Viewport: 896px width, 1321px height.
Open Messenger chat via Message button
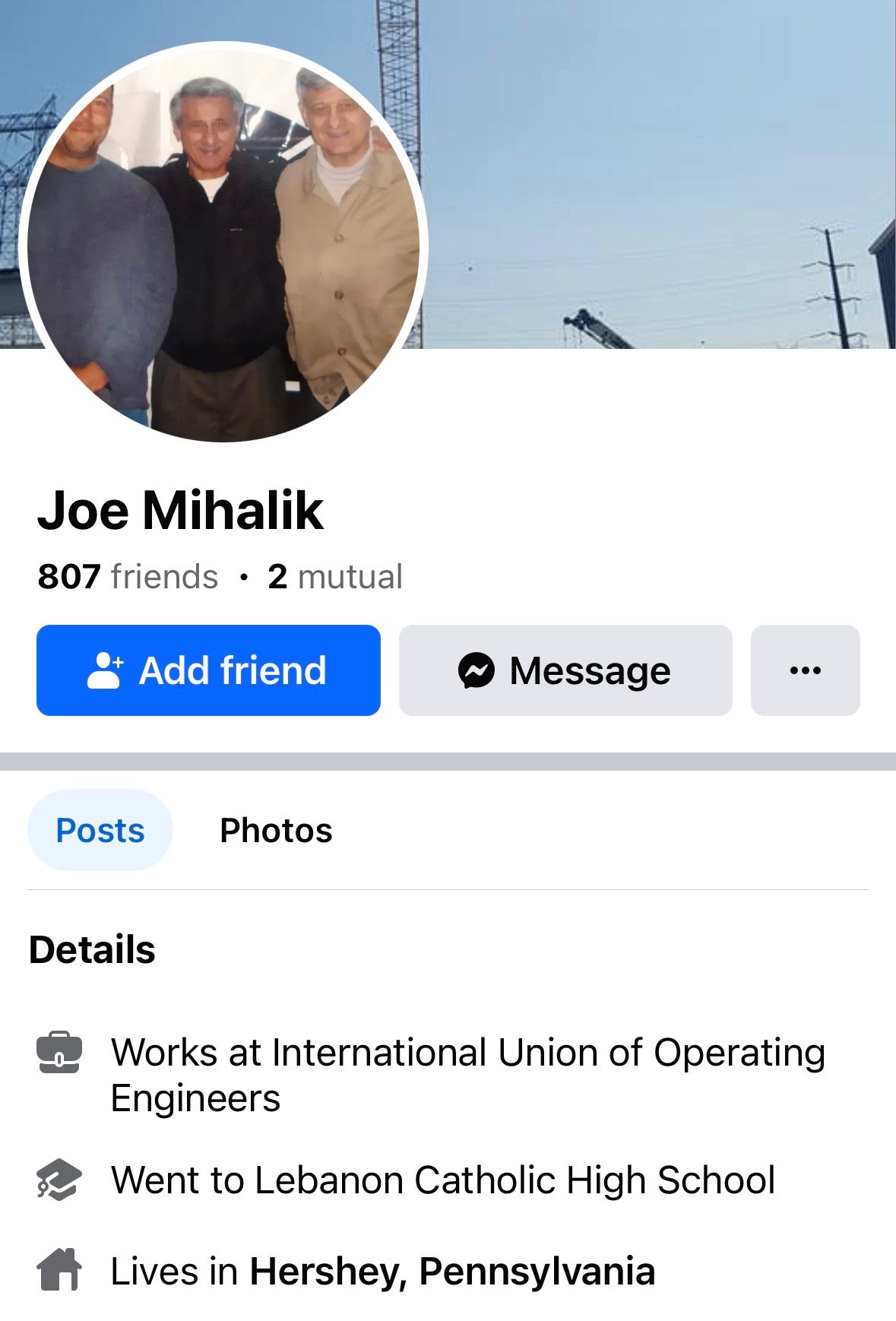click(x=565, y=670)
